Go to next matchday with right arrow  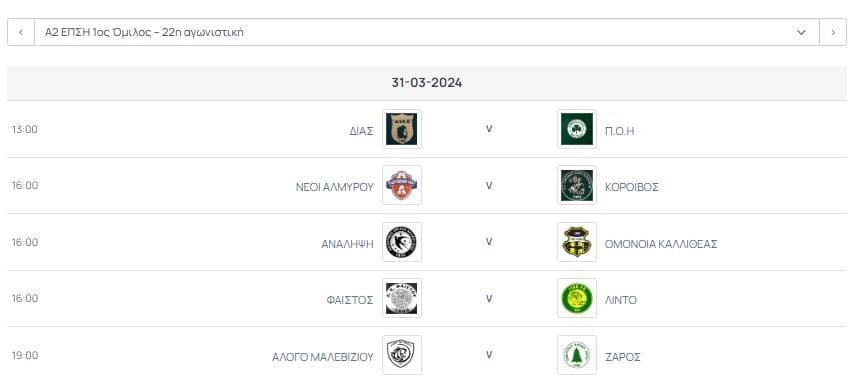833,32
